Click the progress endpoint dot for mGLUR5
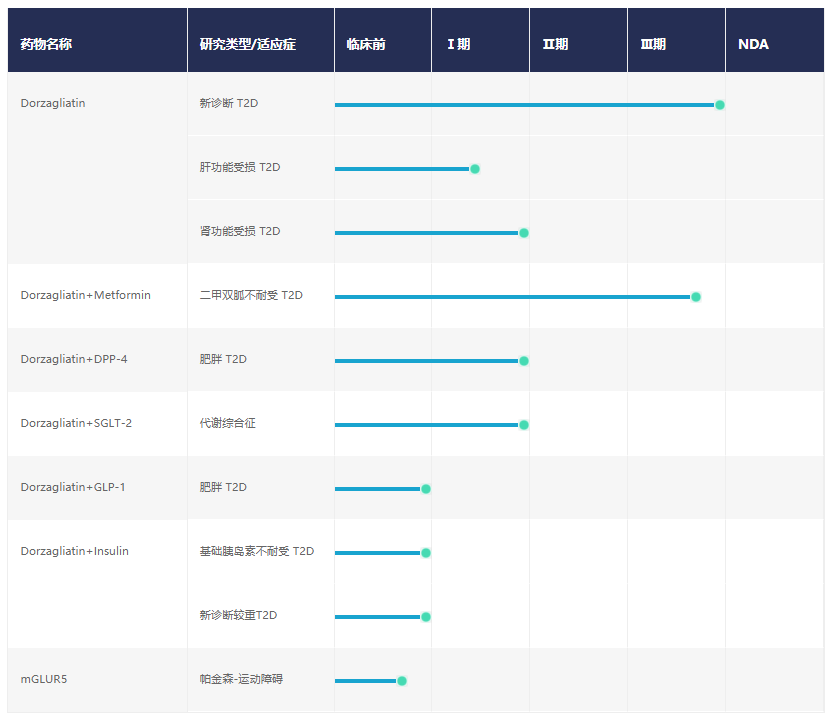The height and width of the screenshot is (720, 828). point(402,681)
